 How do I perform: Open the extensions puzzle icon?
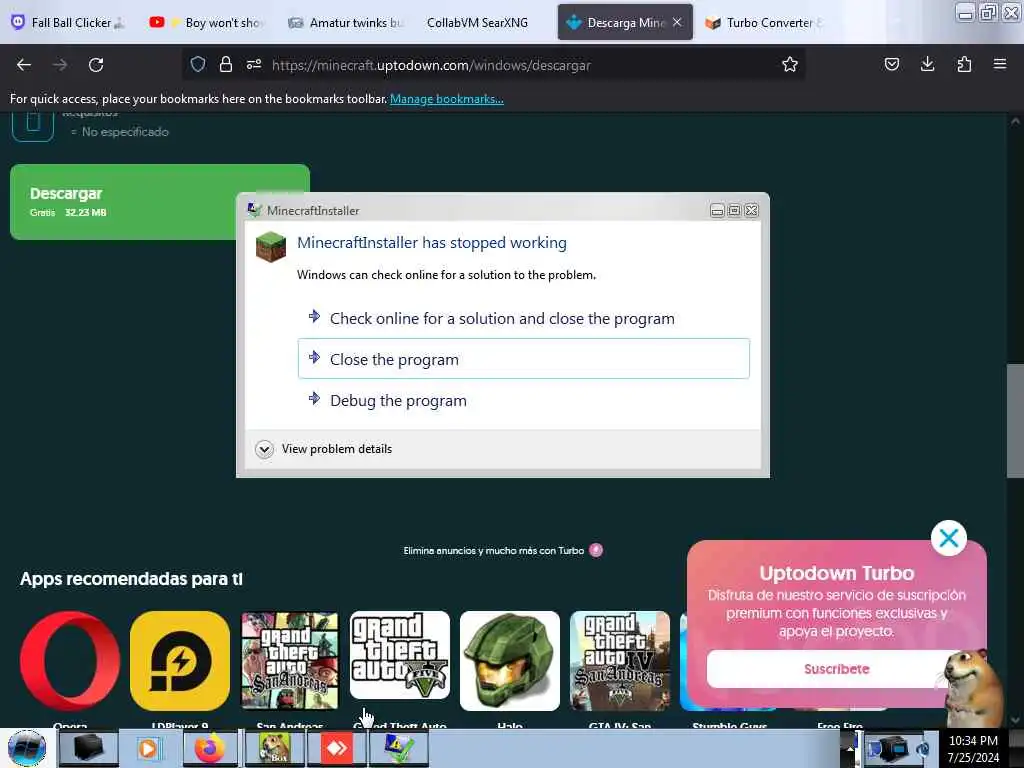click(x=964, y=65)
